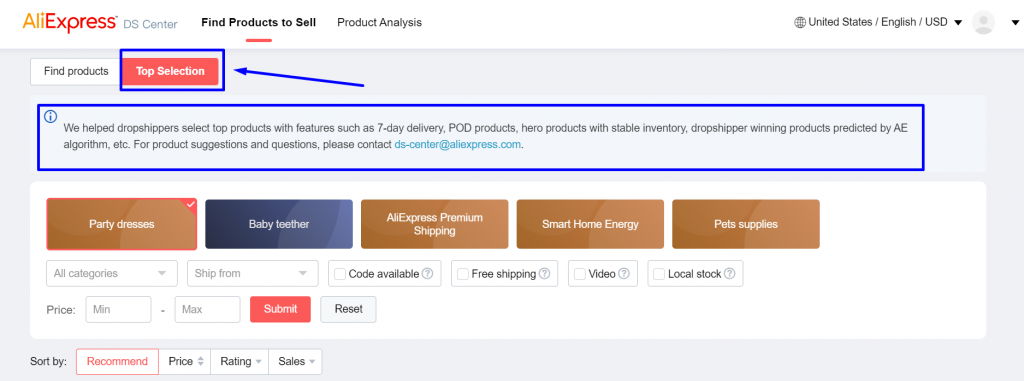Image resolution: width=1024 pixels, height=381 pixels.
Task: Open the ds-center@aliexpress.com email link
Action: point(457,144)
